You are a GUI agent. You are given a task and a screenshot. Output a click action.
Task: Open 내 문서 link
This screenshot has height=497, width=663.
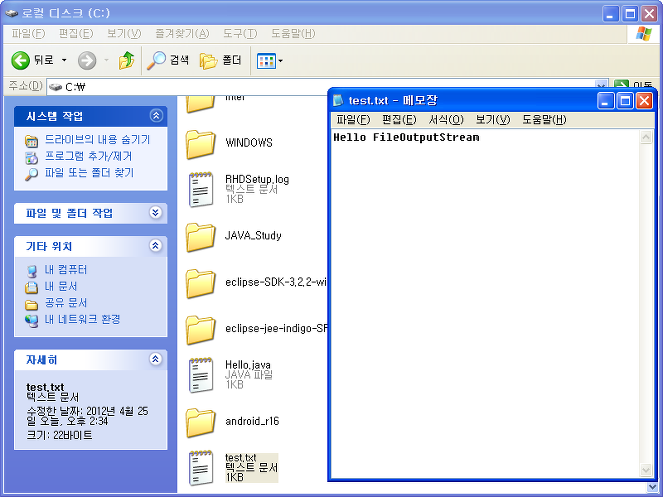[61, 286]
